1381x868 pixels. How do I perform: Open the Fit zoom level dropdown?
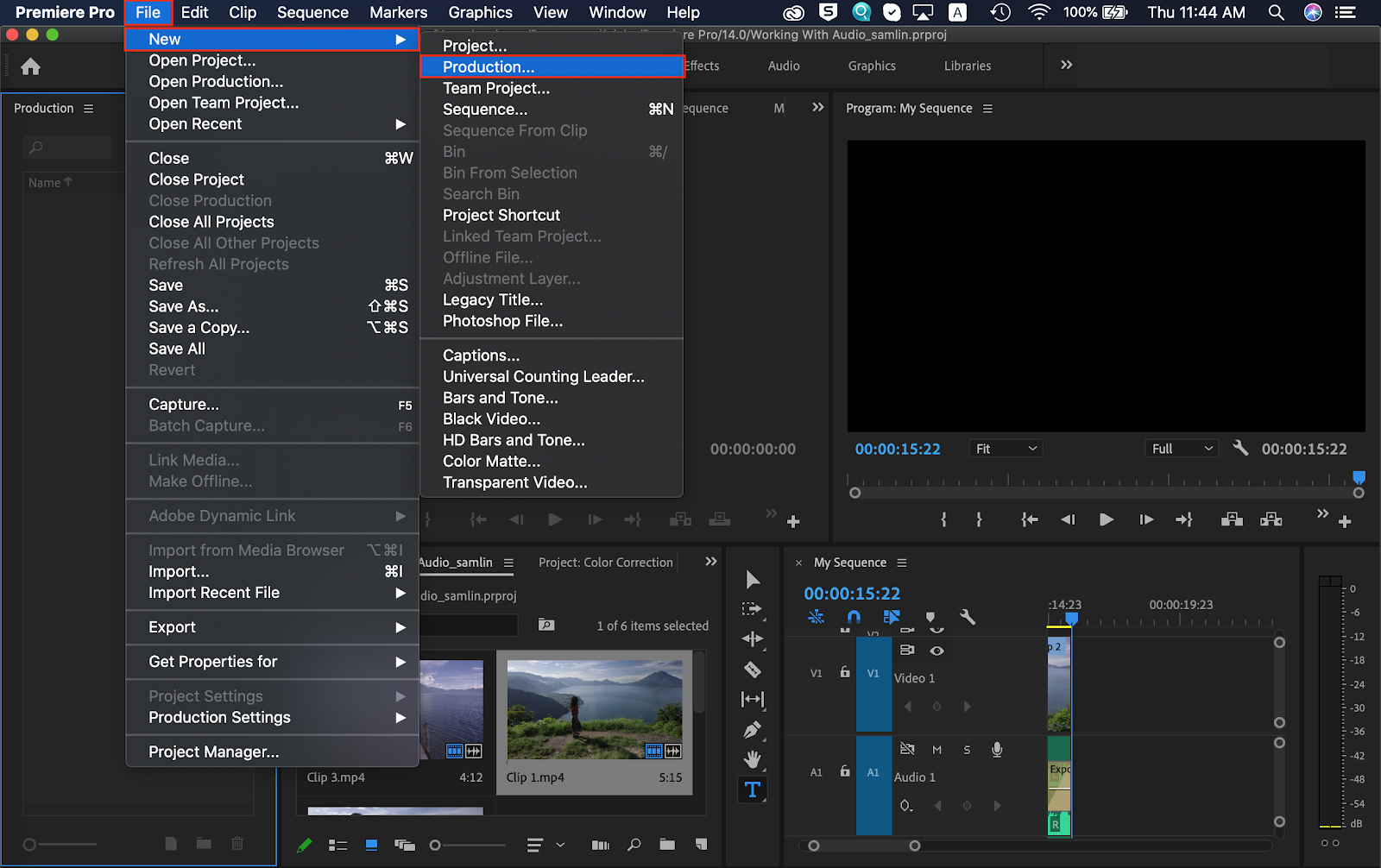pos(1006,449)
